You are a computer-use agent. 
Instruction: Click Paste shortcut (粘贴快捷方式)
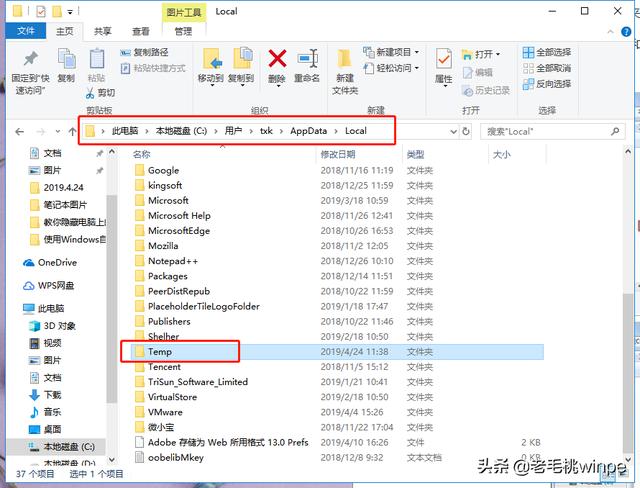[153, 68]
